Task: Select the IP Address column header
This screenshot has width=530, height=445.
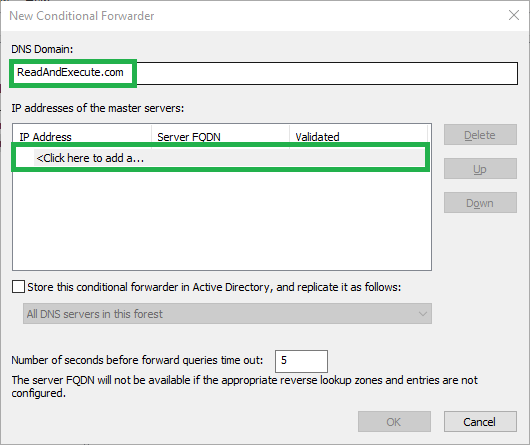Action: pos(82,137)
